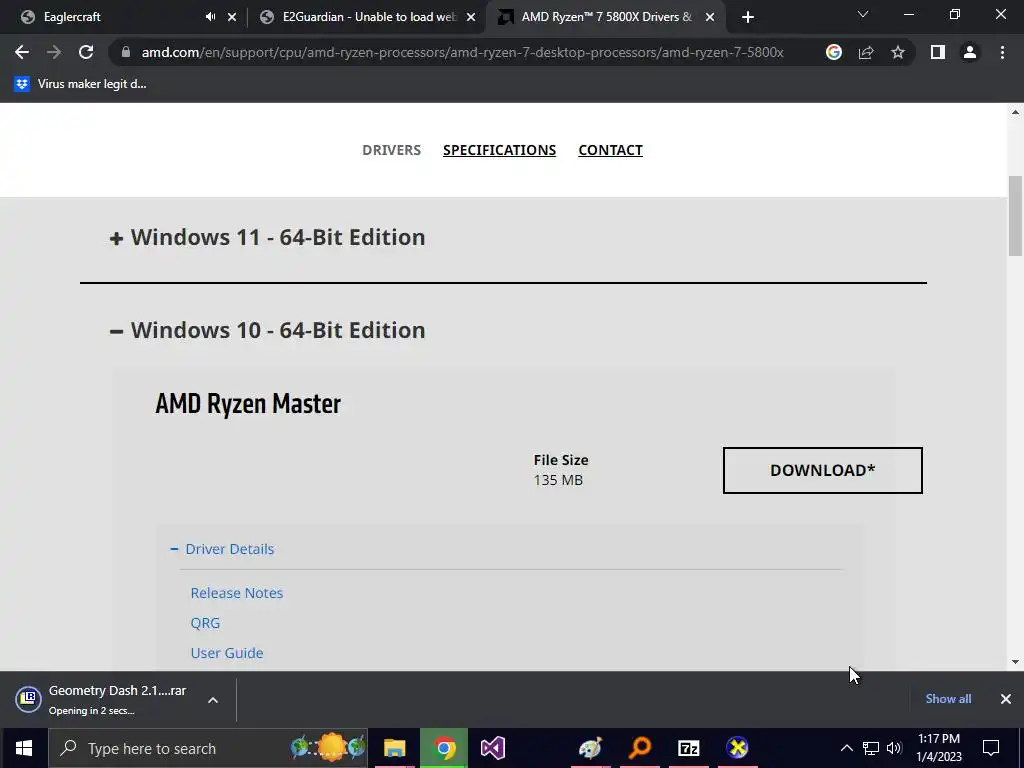Open the yellow X taskbar app

pyautogui.click(x=737, y=748)
